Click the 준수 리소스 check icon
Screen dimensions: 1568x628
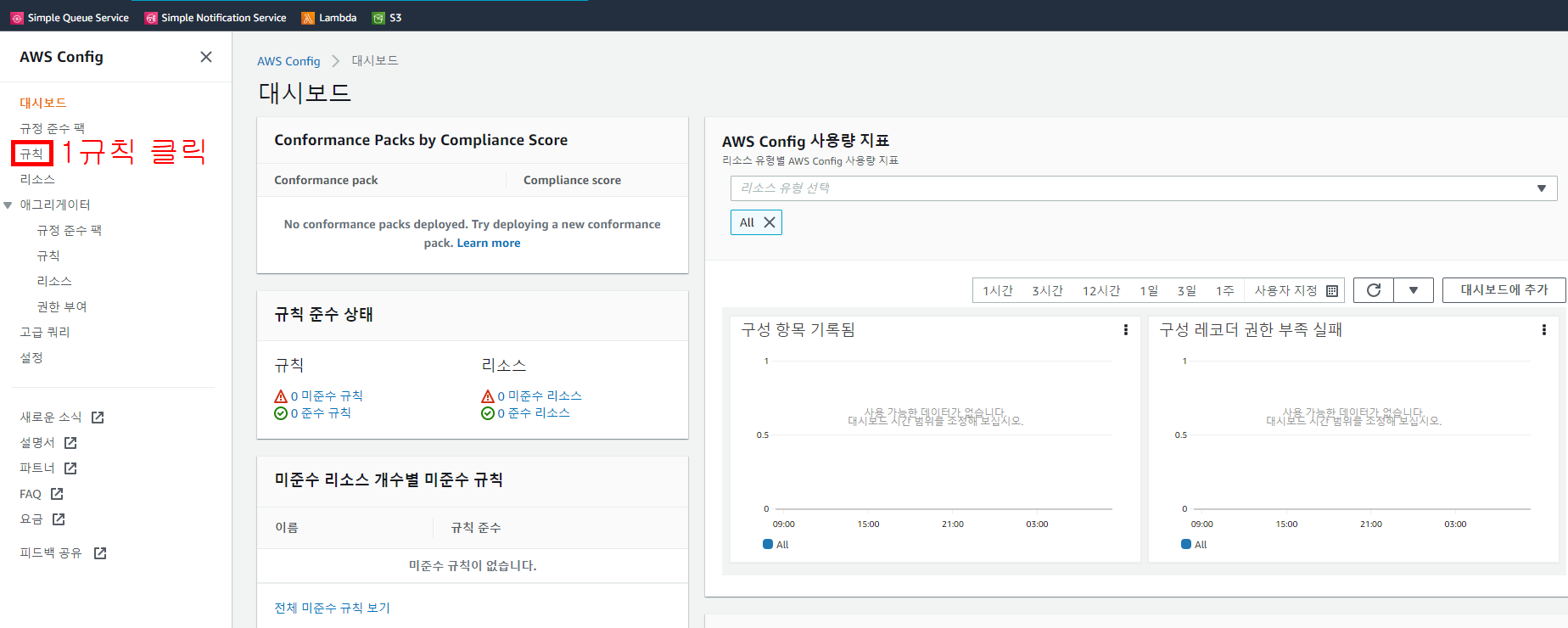[488, 413]
